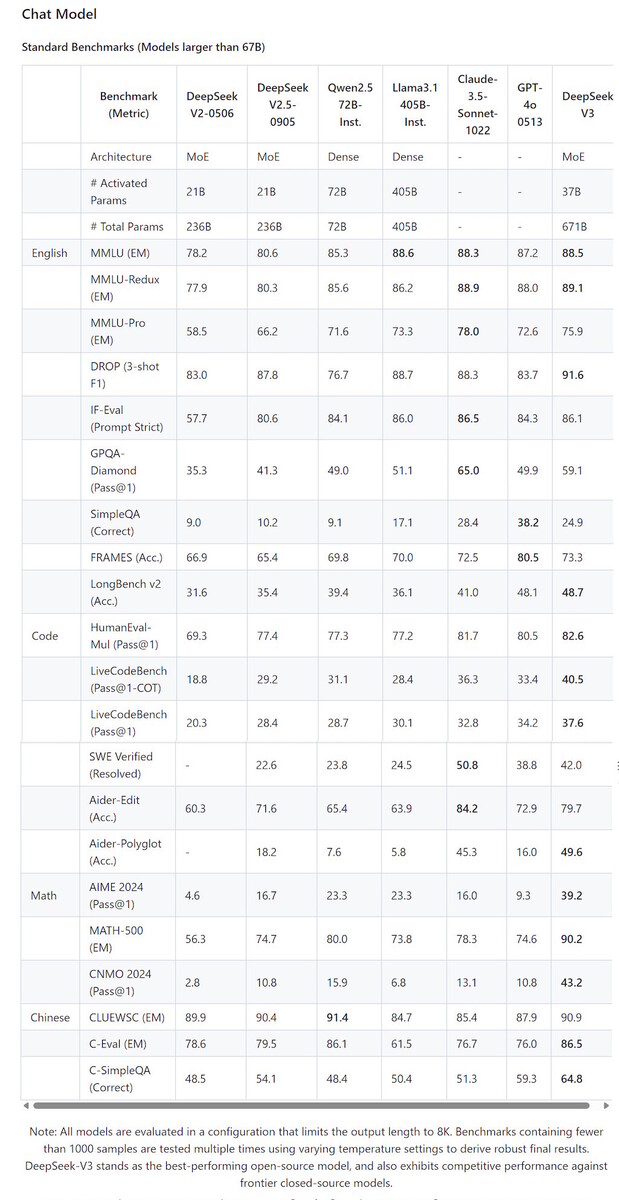
Task: Click the GPQA-Diamond (Pass@1) row label
Action: [x=114, y=470]
